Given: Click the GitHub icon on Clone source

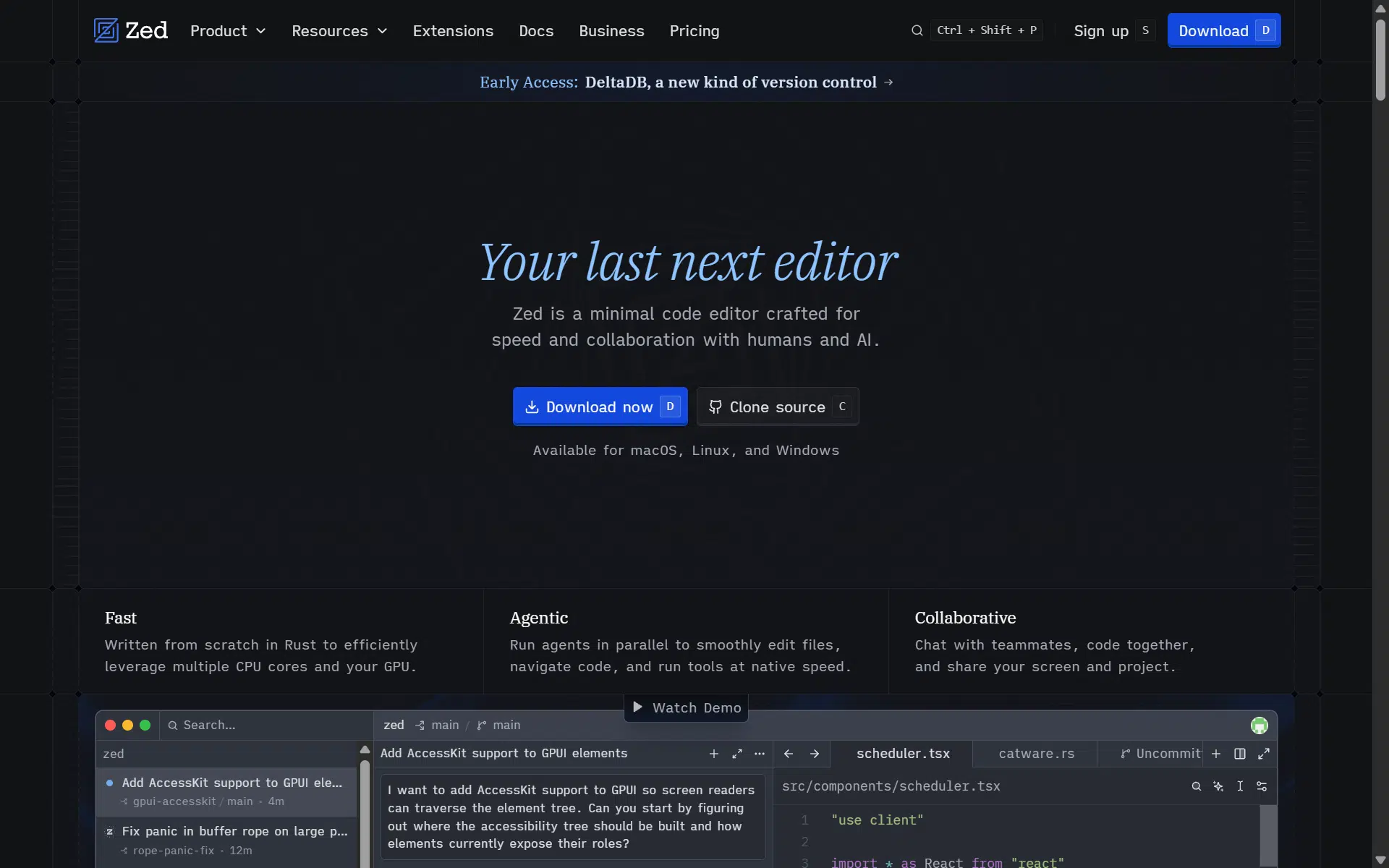Looking at the screenshot, I should 715,407.
